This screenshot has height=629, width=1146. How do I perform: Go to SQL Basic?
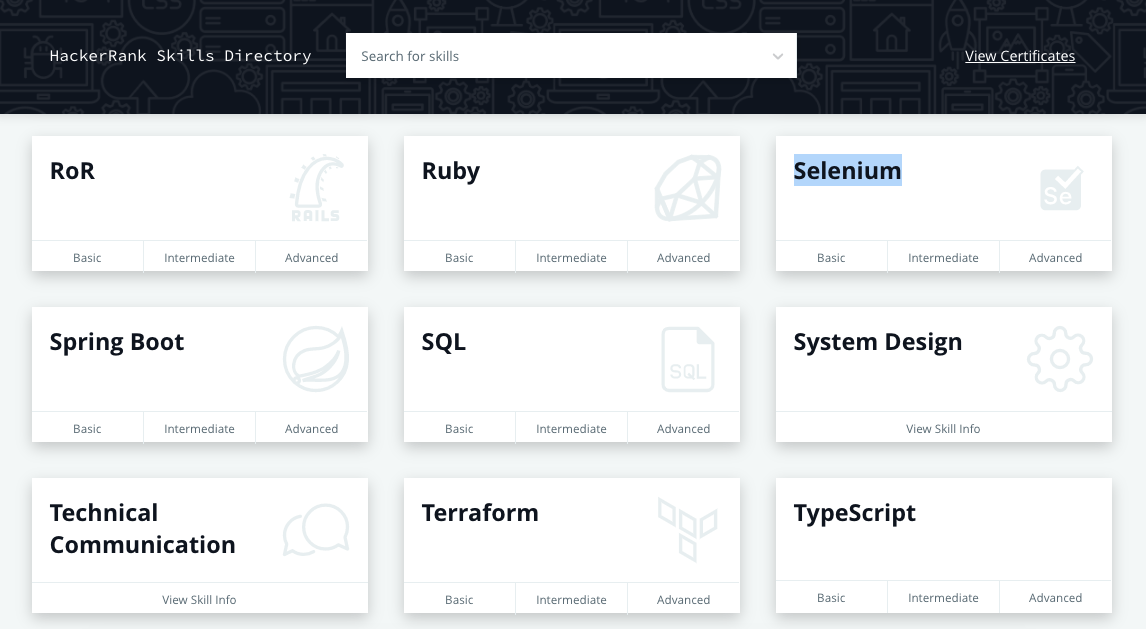[x=459, y=428]
